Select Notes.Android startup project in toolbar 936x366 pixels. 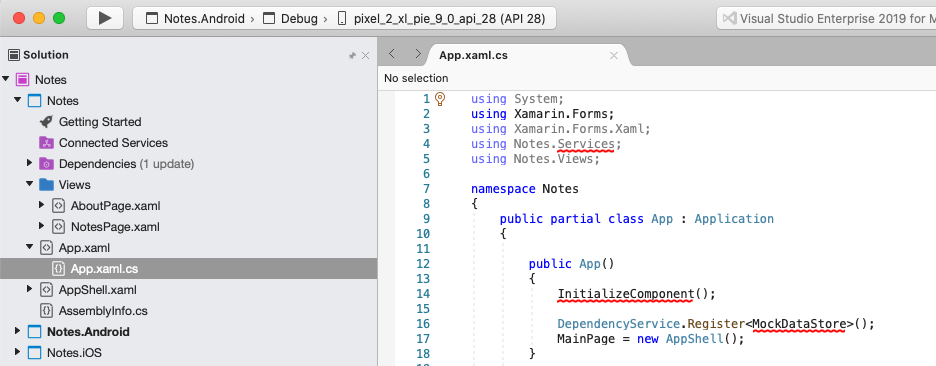pos(196,19)
